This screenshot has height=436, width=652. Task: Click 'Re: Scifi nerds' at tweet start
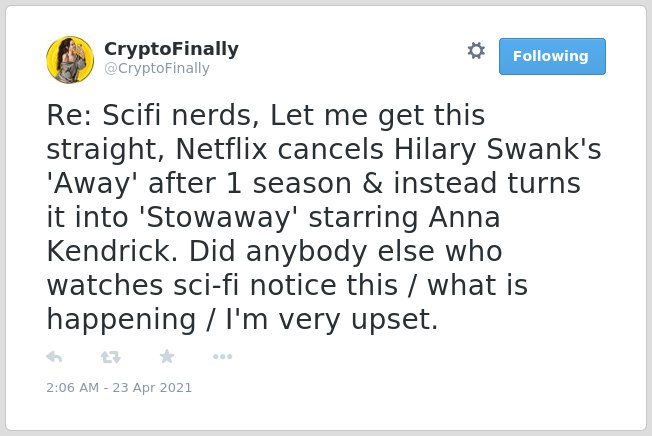point(149,115)
